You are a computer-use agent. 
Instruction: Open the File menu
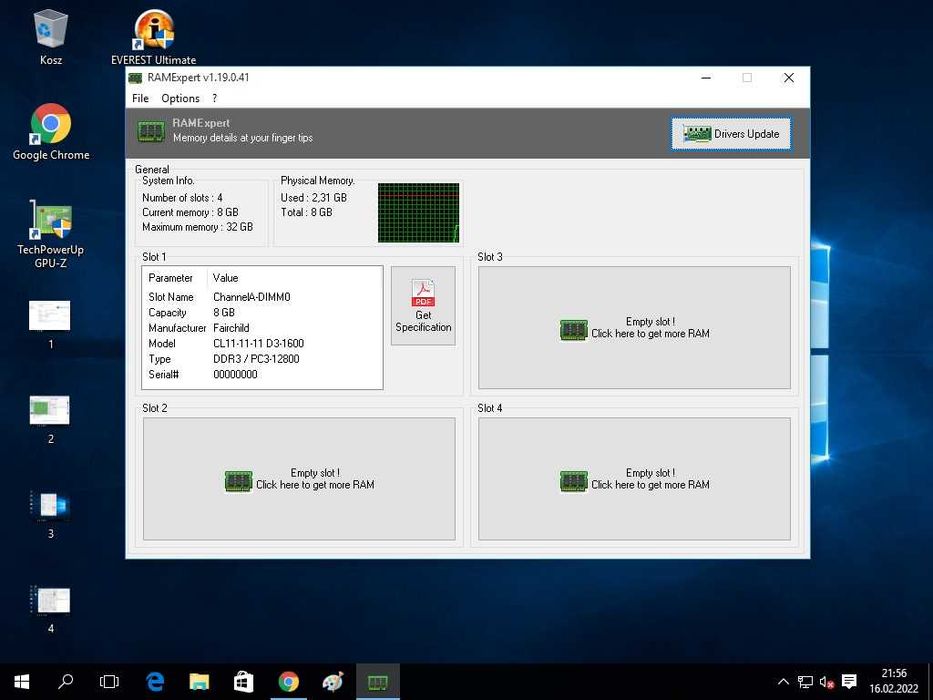tap(140, 98)
